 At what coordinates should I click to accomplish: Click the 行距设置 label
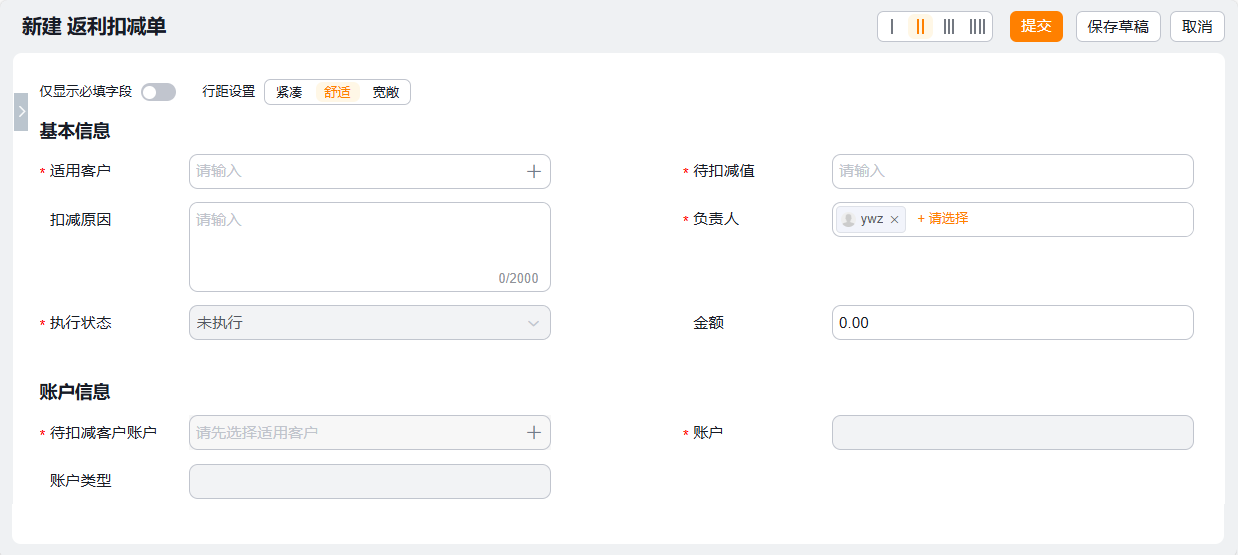[229, 92]
